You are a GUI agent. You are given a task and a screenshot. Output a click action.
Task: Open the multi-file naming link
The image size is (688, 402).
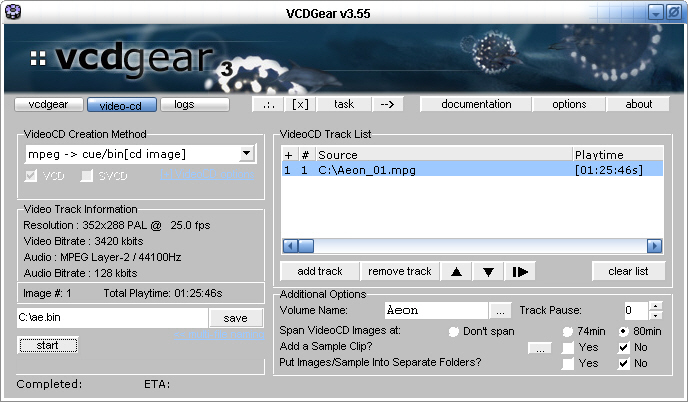(x=219, y=335)
